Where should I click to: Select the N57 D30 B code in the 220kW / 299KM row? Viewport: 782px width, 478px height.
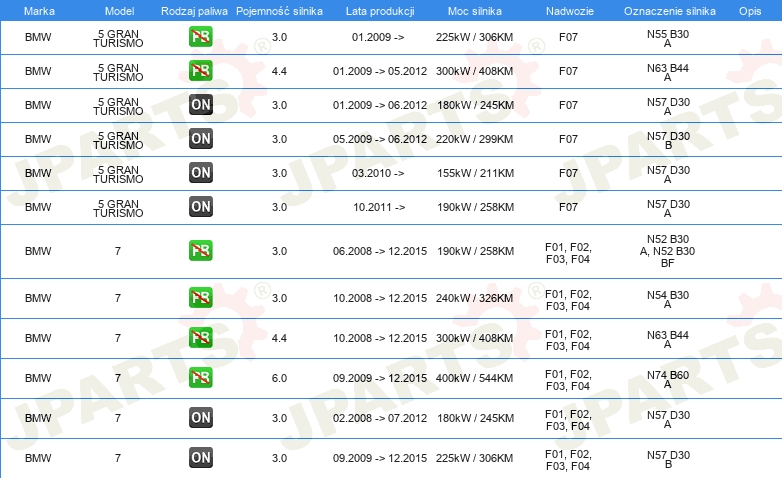click(668, 140)
